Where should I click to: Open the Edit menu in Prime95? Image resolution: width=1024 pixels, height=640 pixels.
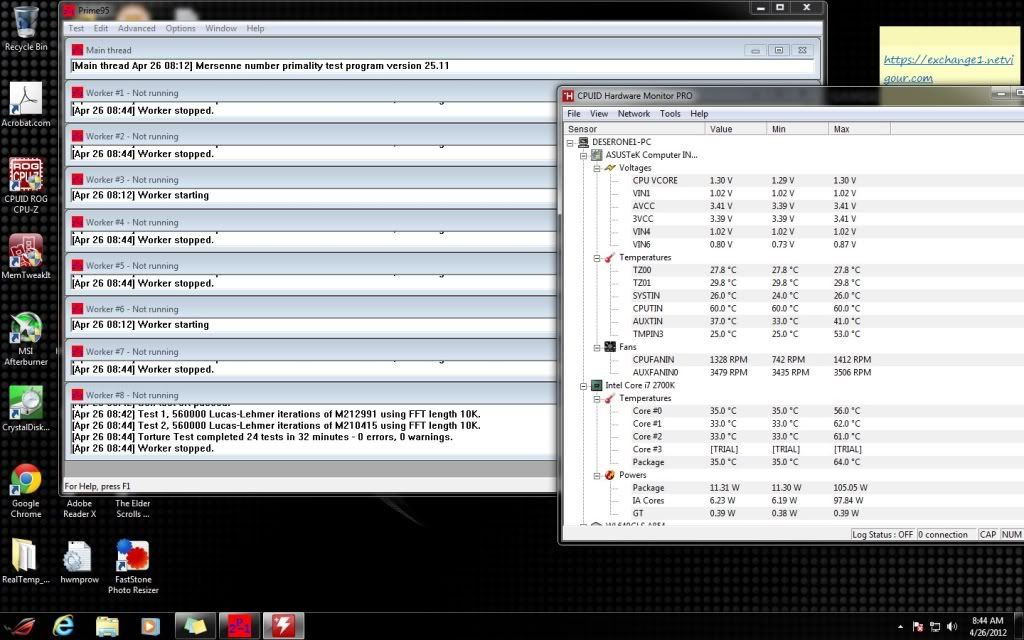[x=101, y=28]
